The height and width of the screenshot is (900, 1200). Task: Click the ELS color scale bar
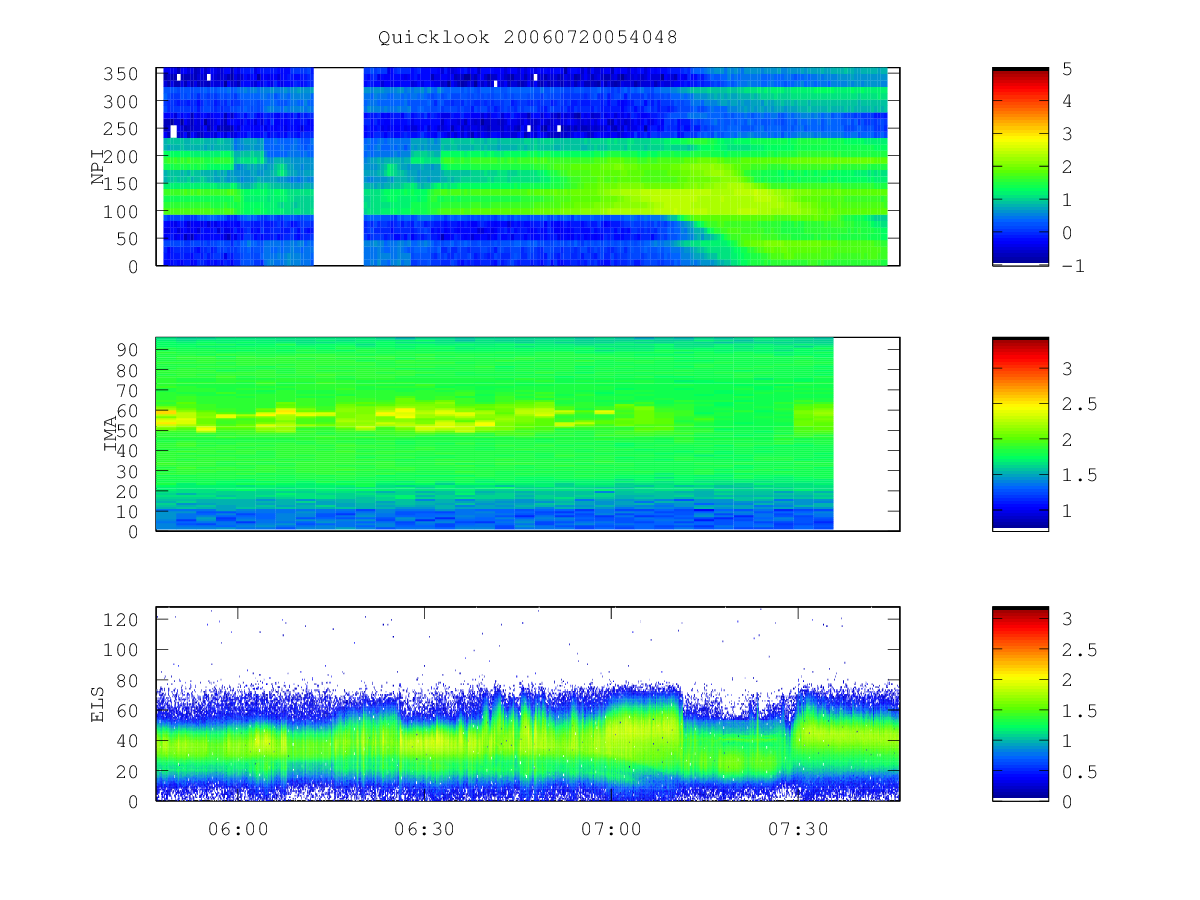click(x=1020, y=704)
